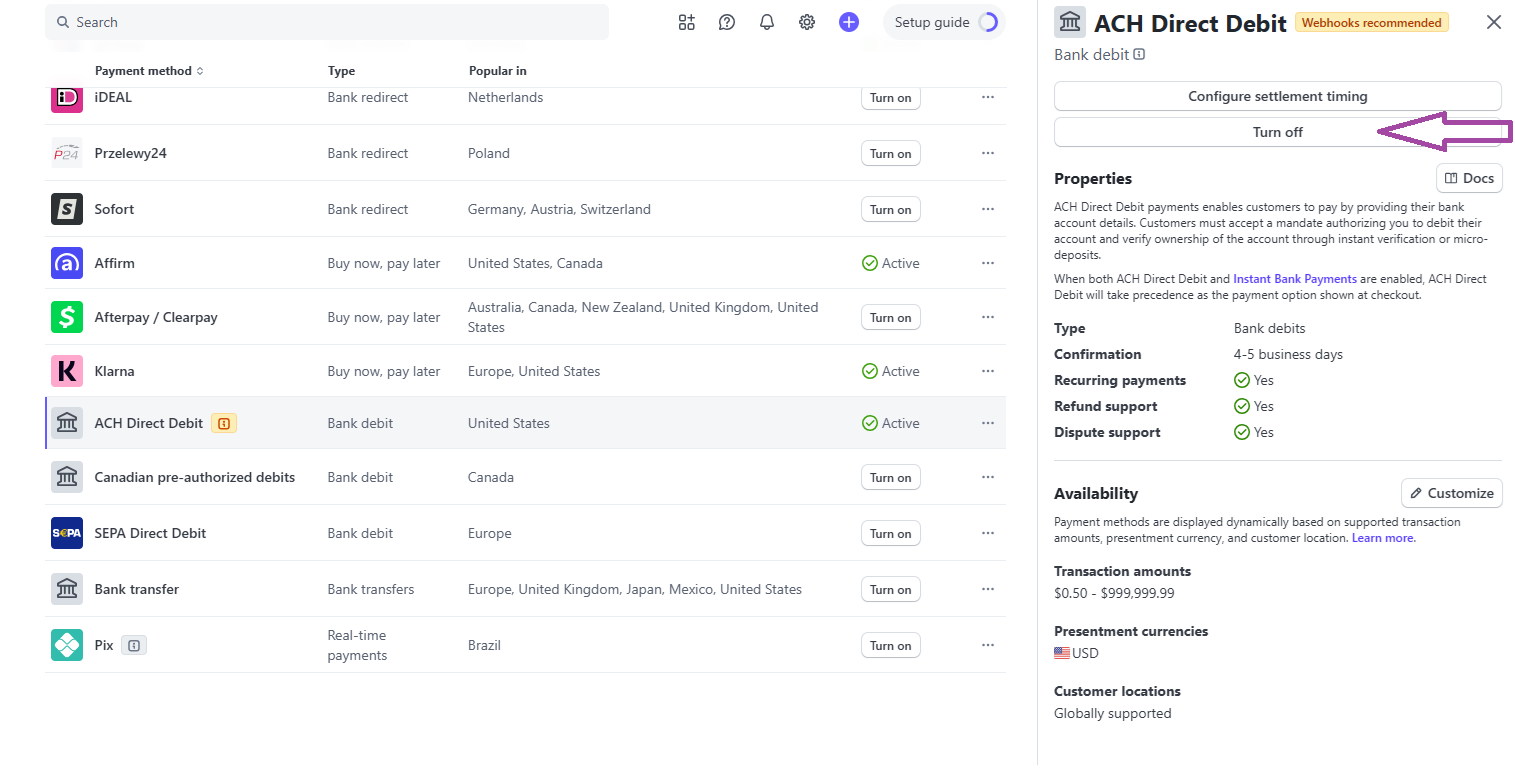Close the ACH Direct Debit side panel

click(1494, 22)
